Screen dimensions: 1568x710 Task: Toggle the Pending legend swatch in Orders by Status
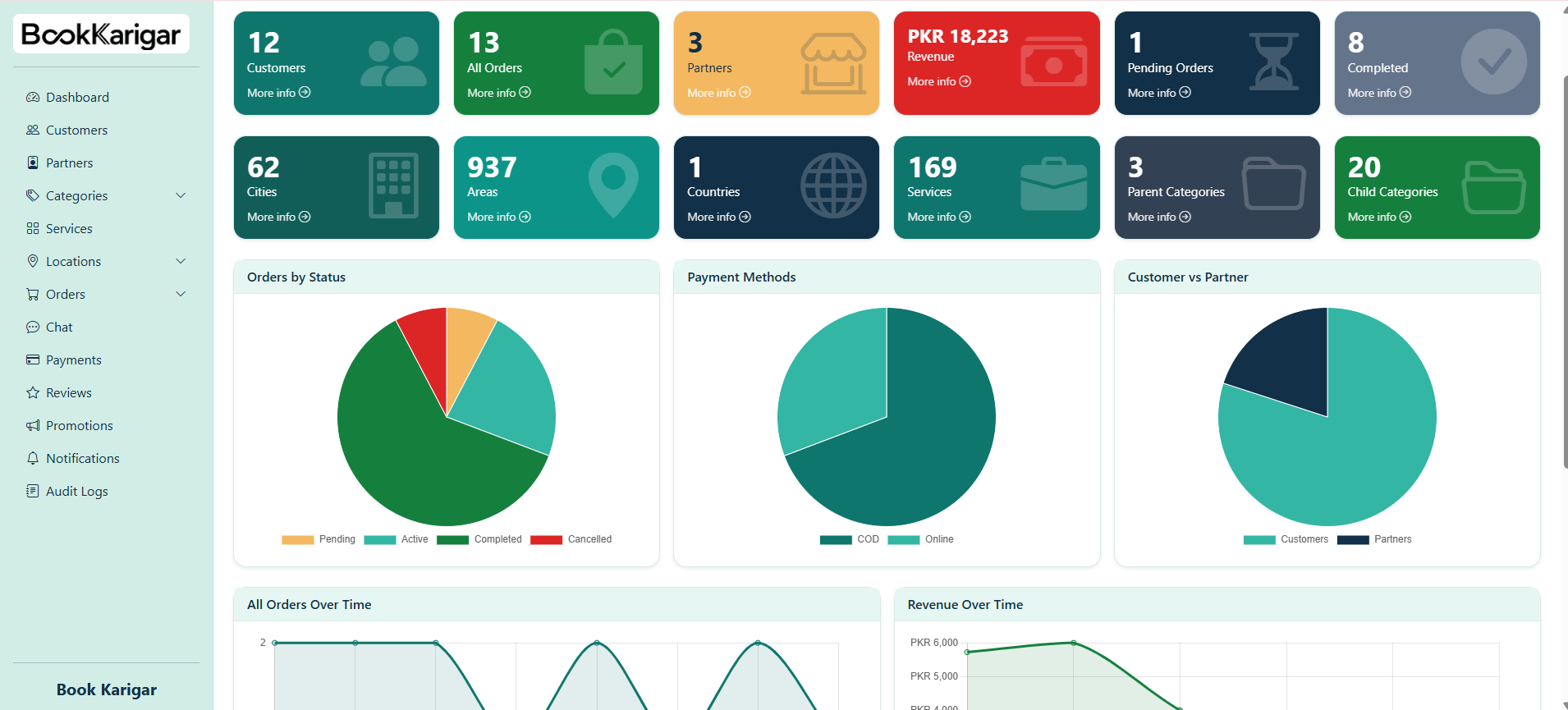pos(297,539)
